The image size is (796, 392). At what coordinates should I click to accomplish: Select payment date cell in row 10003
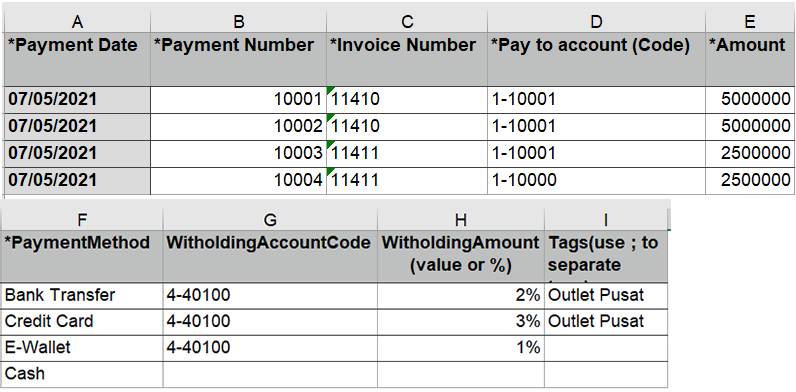[77, 153]
